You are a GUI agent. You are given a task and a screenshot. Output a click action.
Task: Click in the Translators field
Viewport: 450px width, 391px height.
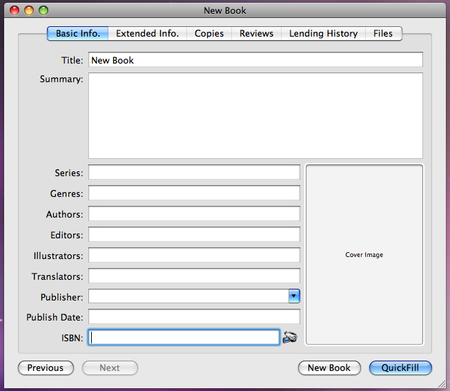(x=194, y=276)
